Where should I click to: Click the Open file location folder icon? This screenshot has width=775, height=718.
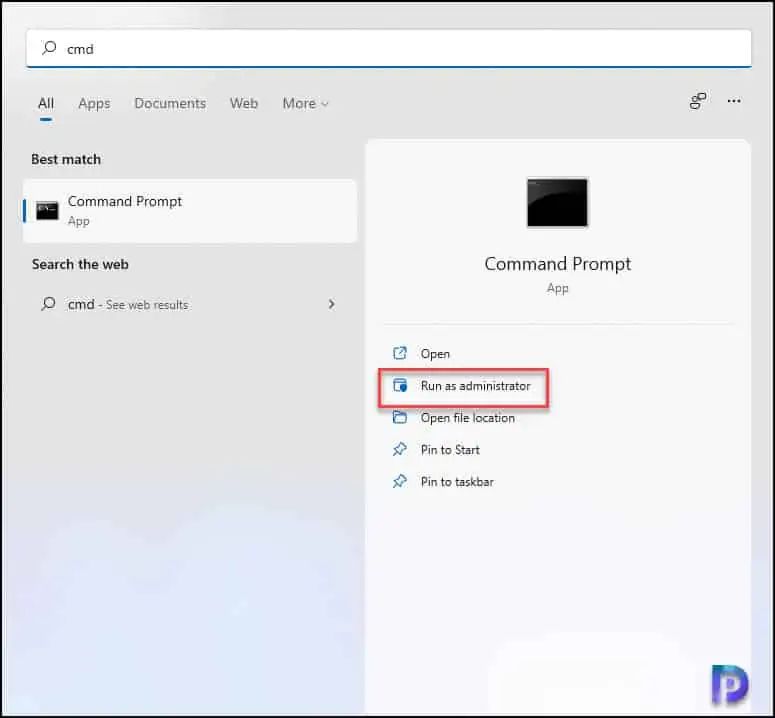400,418
